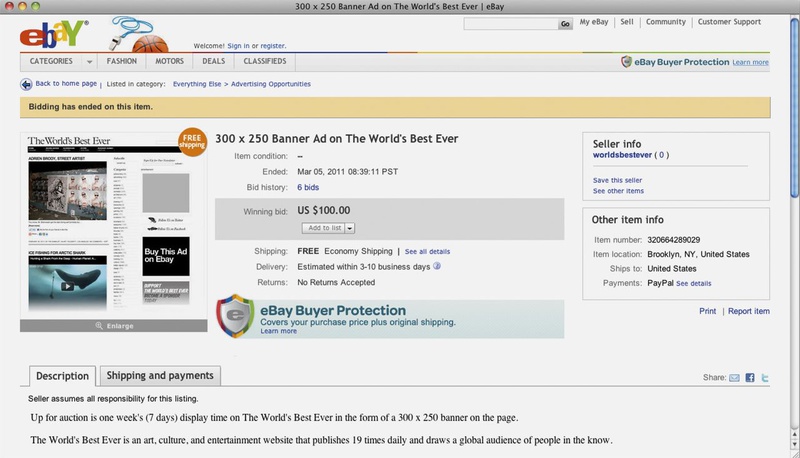Viewport: 800px width, 458px height.
Task: Click the item number 320664289029
Action: (x=673, y=240)
